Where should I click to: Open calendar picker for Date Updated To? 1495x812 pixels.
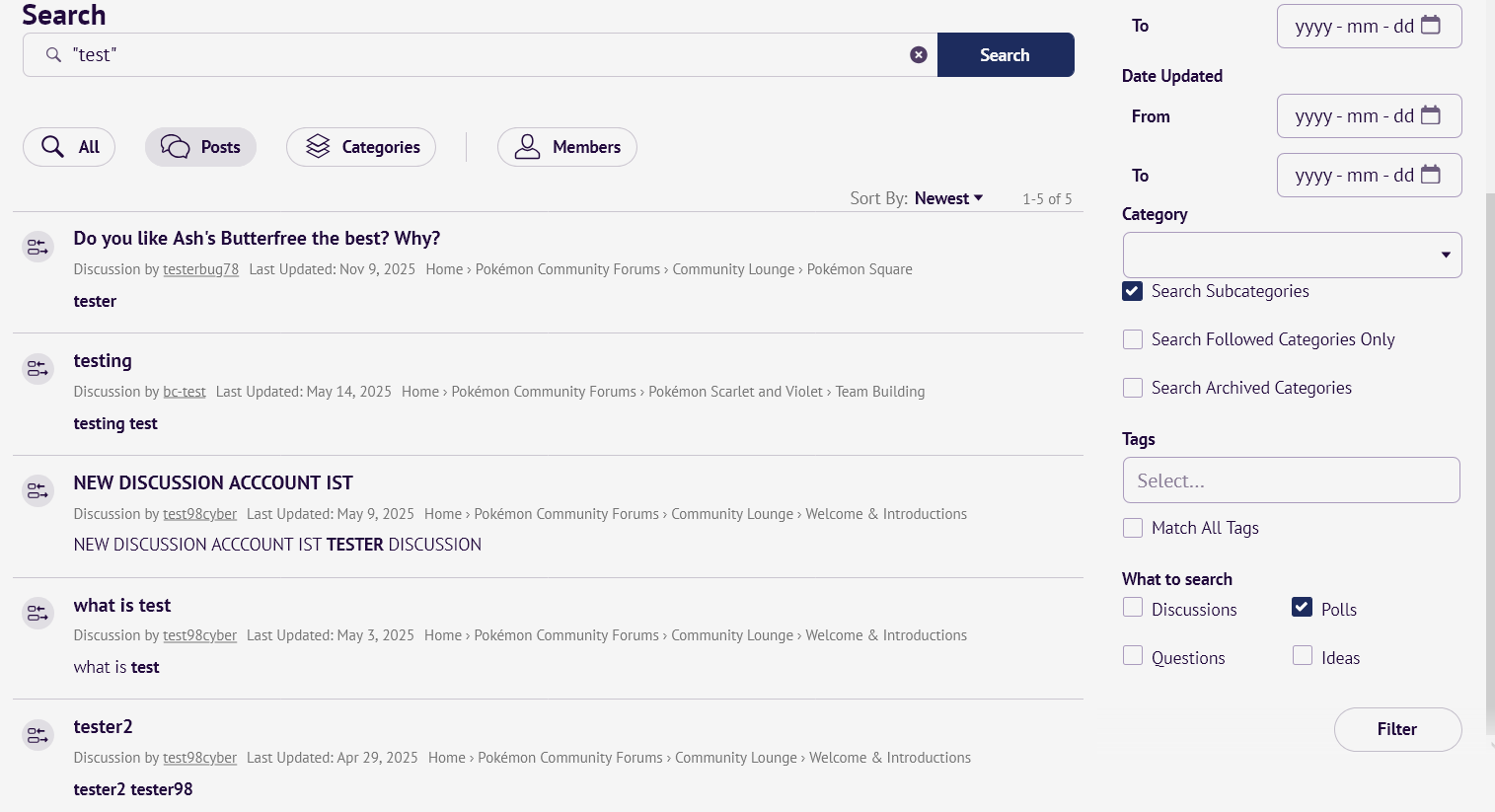click(x=1430, y=175)
